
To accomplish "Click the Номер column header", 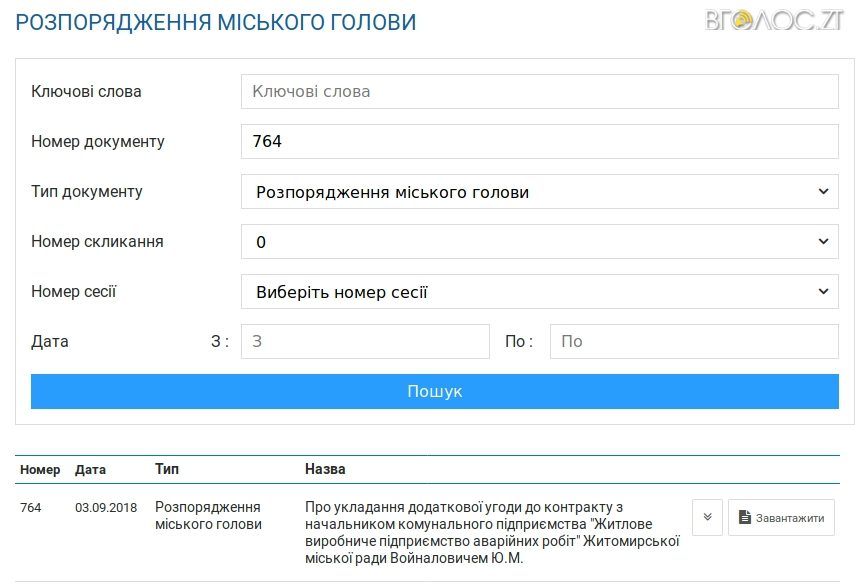I will pos(40,469).
